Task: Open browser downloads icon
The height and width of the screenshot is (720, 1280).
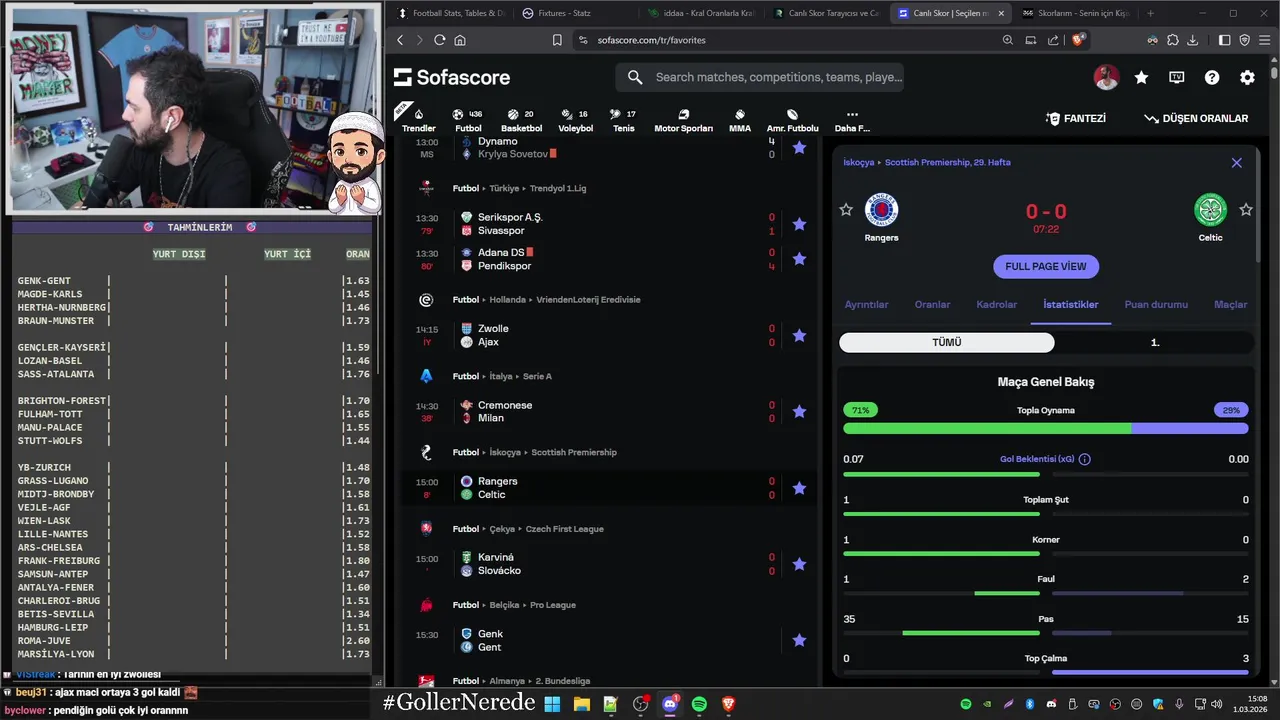Action: pos(1192,40)
